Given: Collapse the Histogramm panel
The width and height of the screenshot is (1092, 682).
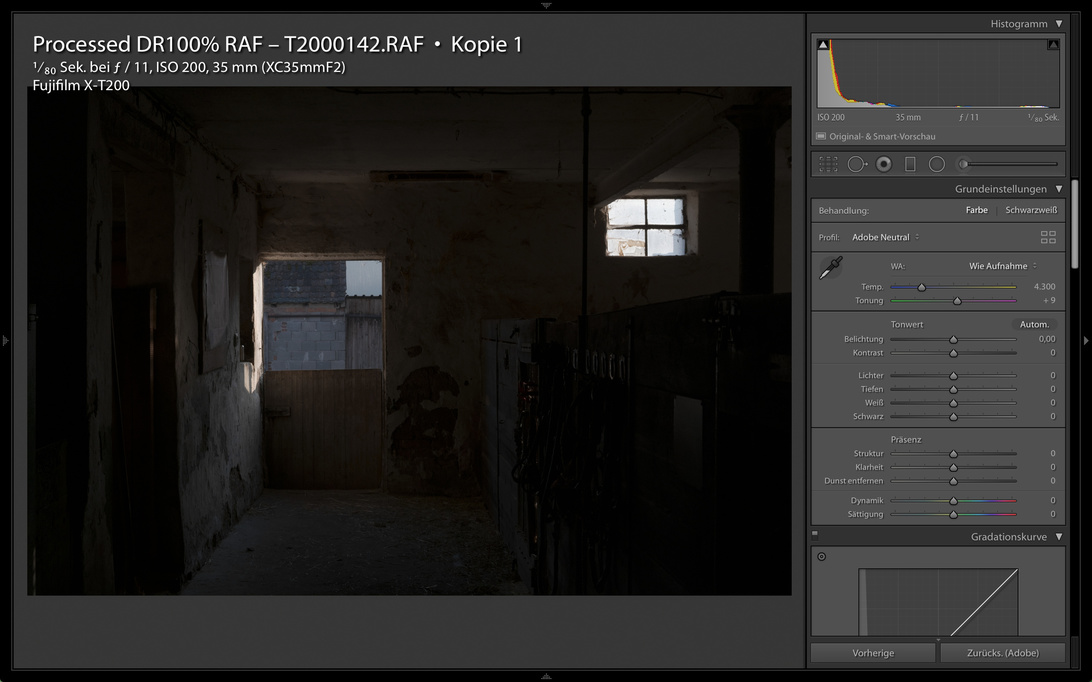Looking at the screenshot, I should tap(1059, 24).
